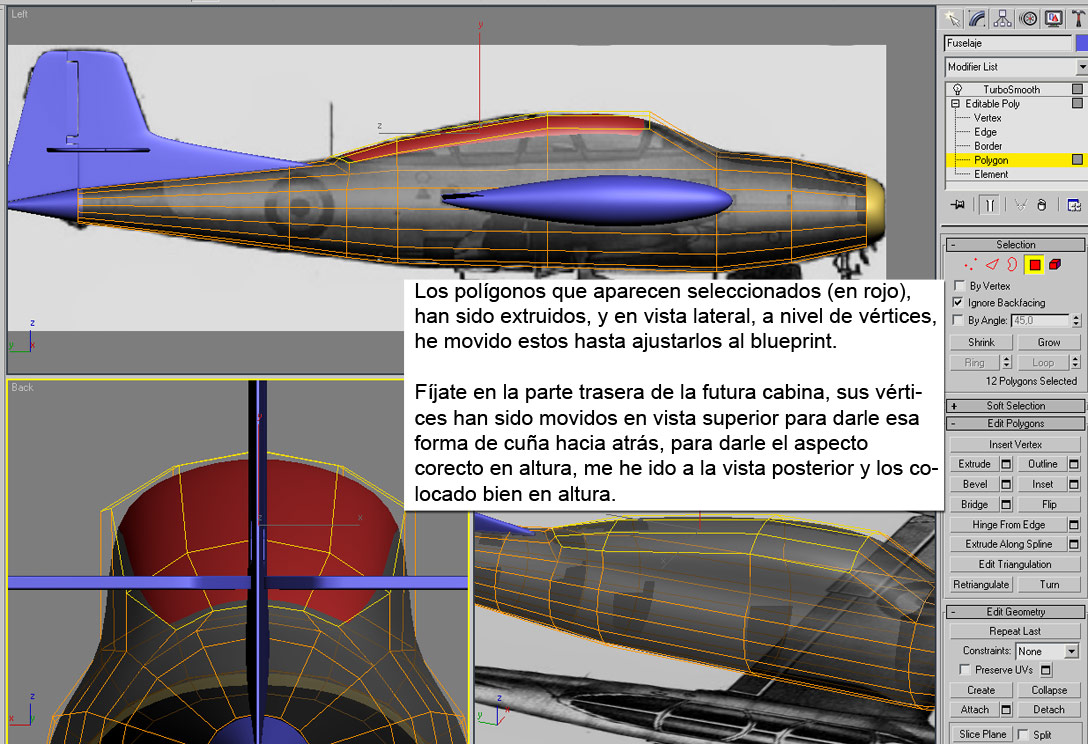Click the Fuselaje object name field
Viewport: 1088px width, 744px height.
(x=1008, y=43)
